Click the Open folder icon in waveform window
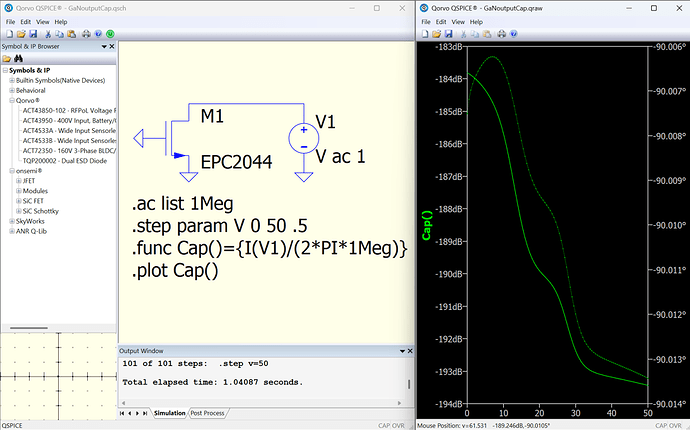 tap(437, 34)
